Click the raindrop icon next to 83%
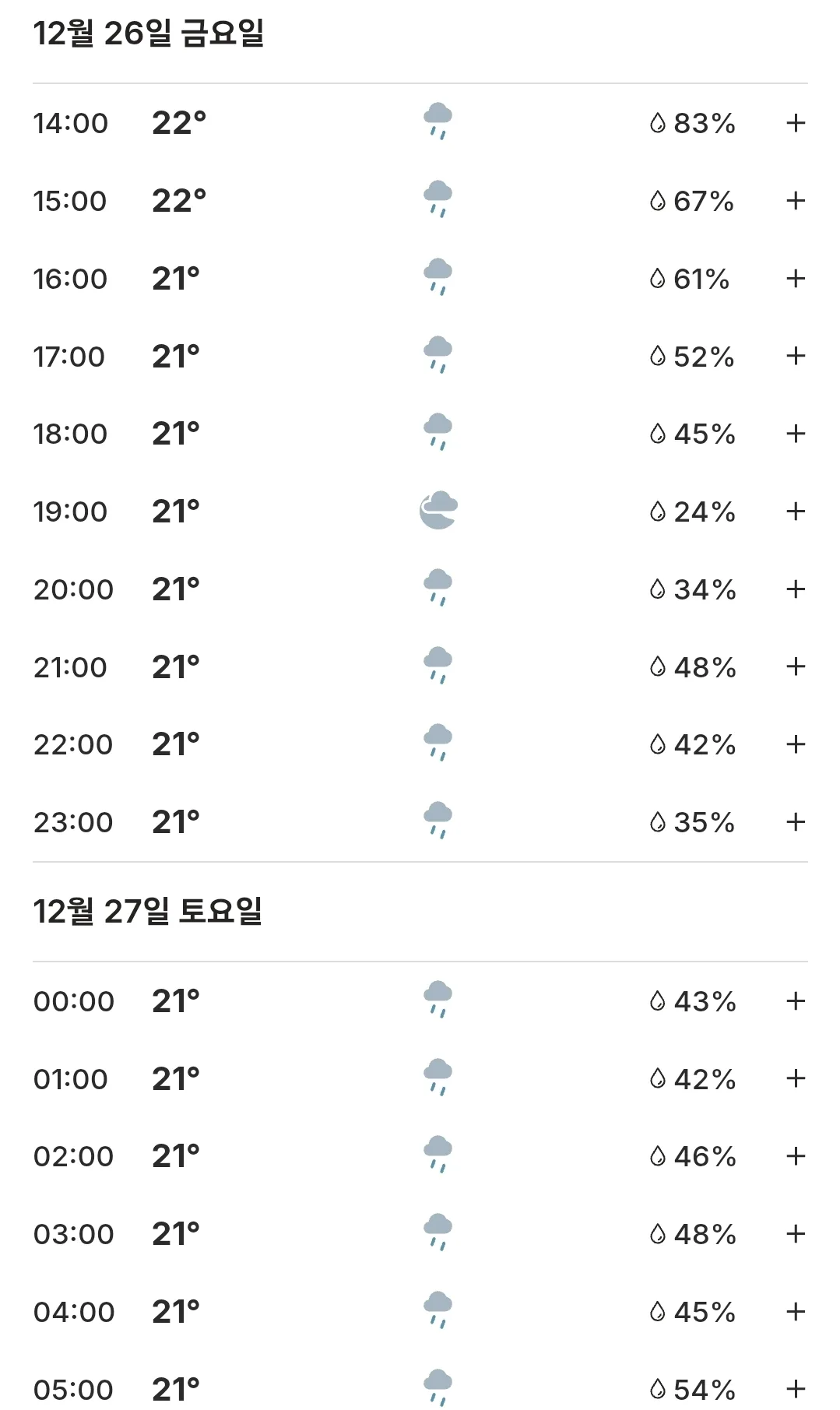This screenshot has width=840, height=1410. pyautogui.click(x=658, y=123)
